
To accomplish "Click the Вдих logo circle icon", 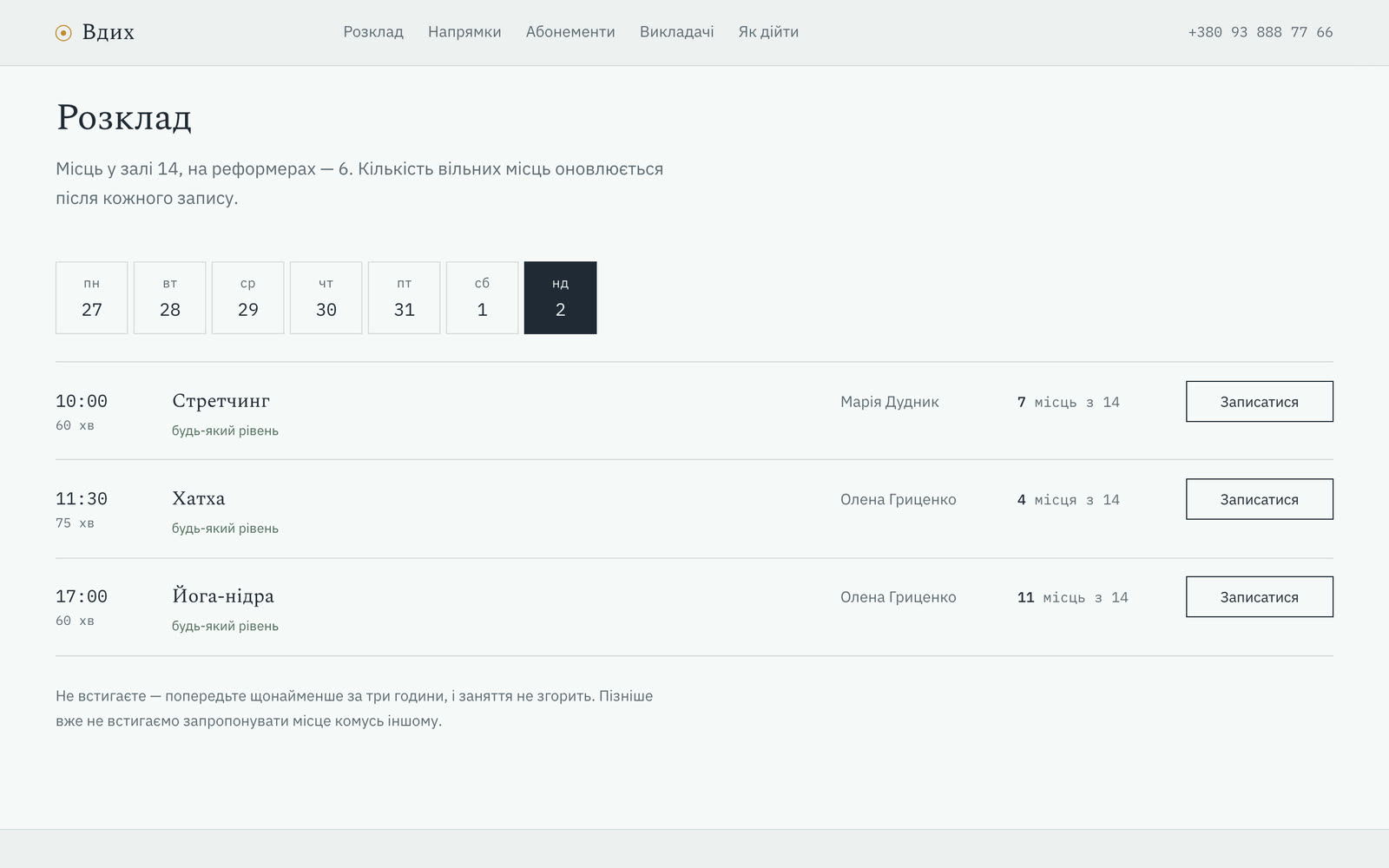I will pos(63,33).
